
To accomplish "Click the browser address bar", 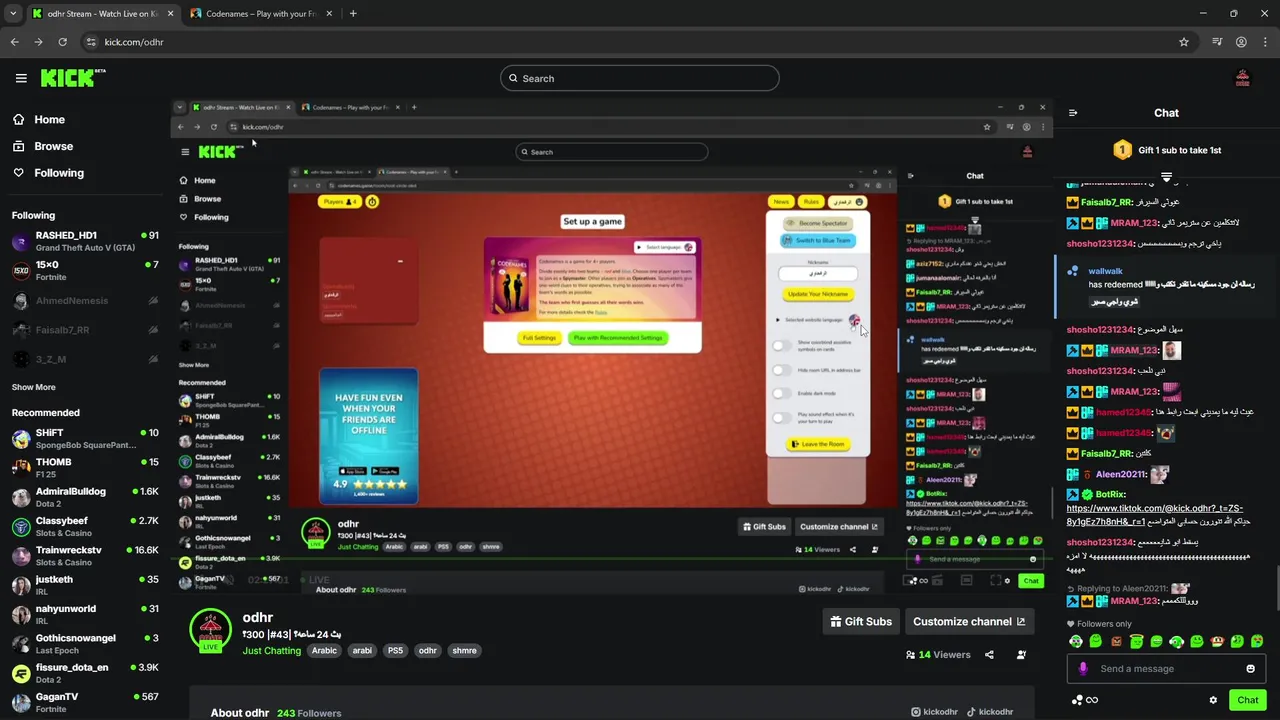I will tap(630, 42).
